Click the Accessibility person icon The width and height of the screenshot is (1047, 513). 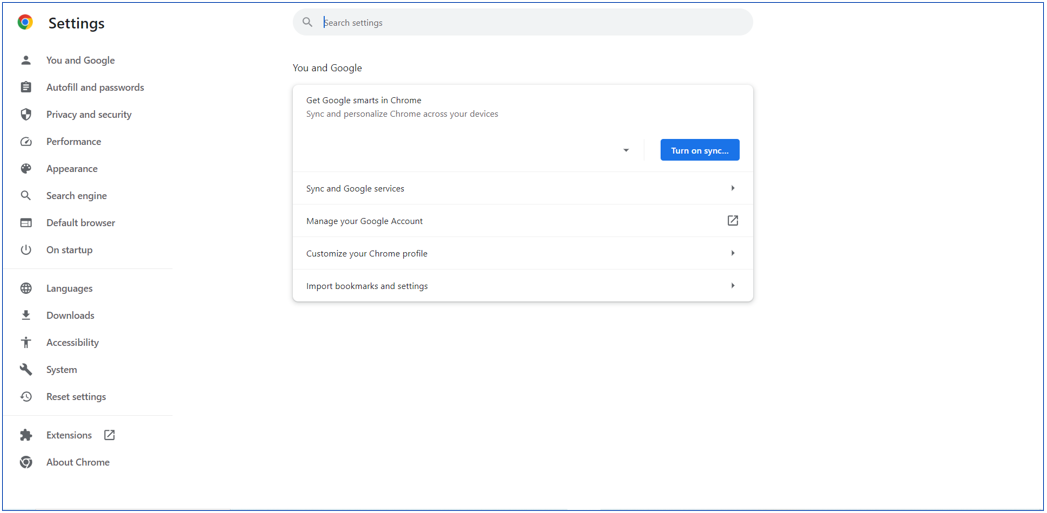26,343
